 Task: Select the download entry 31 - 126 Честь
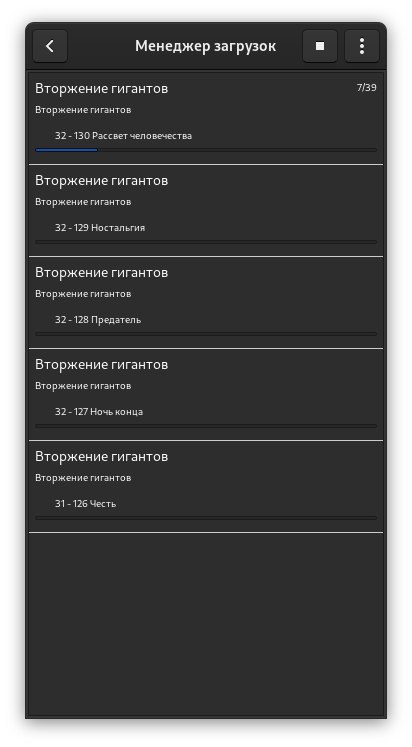[x=206, y=486]
